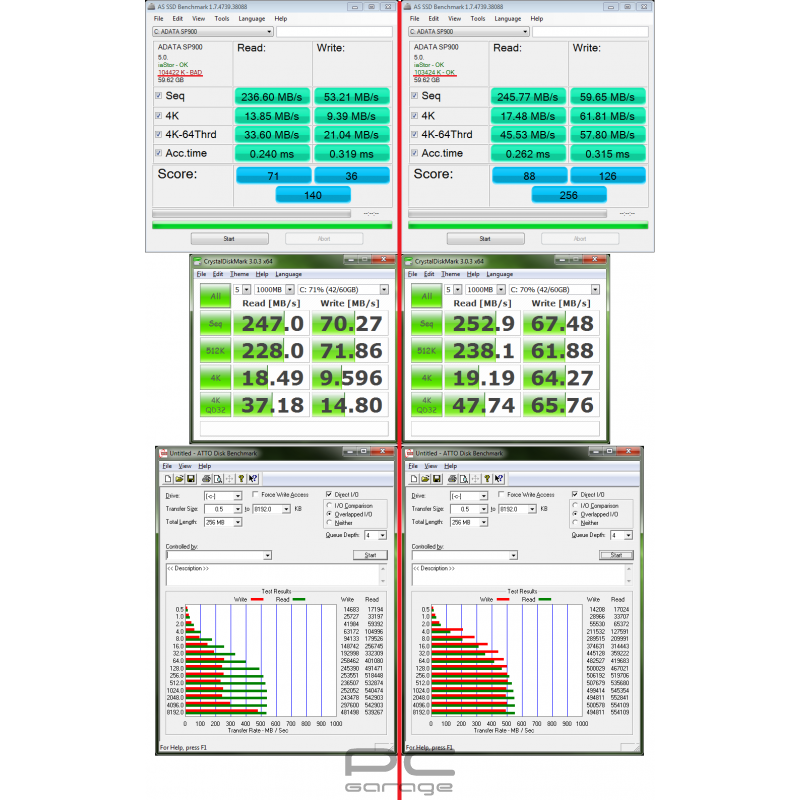Click total score 256 in right AS SSD window
The height and width of the screenshot is (800, 800).
[x=569, y=195]
